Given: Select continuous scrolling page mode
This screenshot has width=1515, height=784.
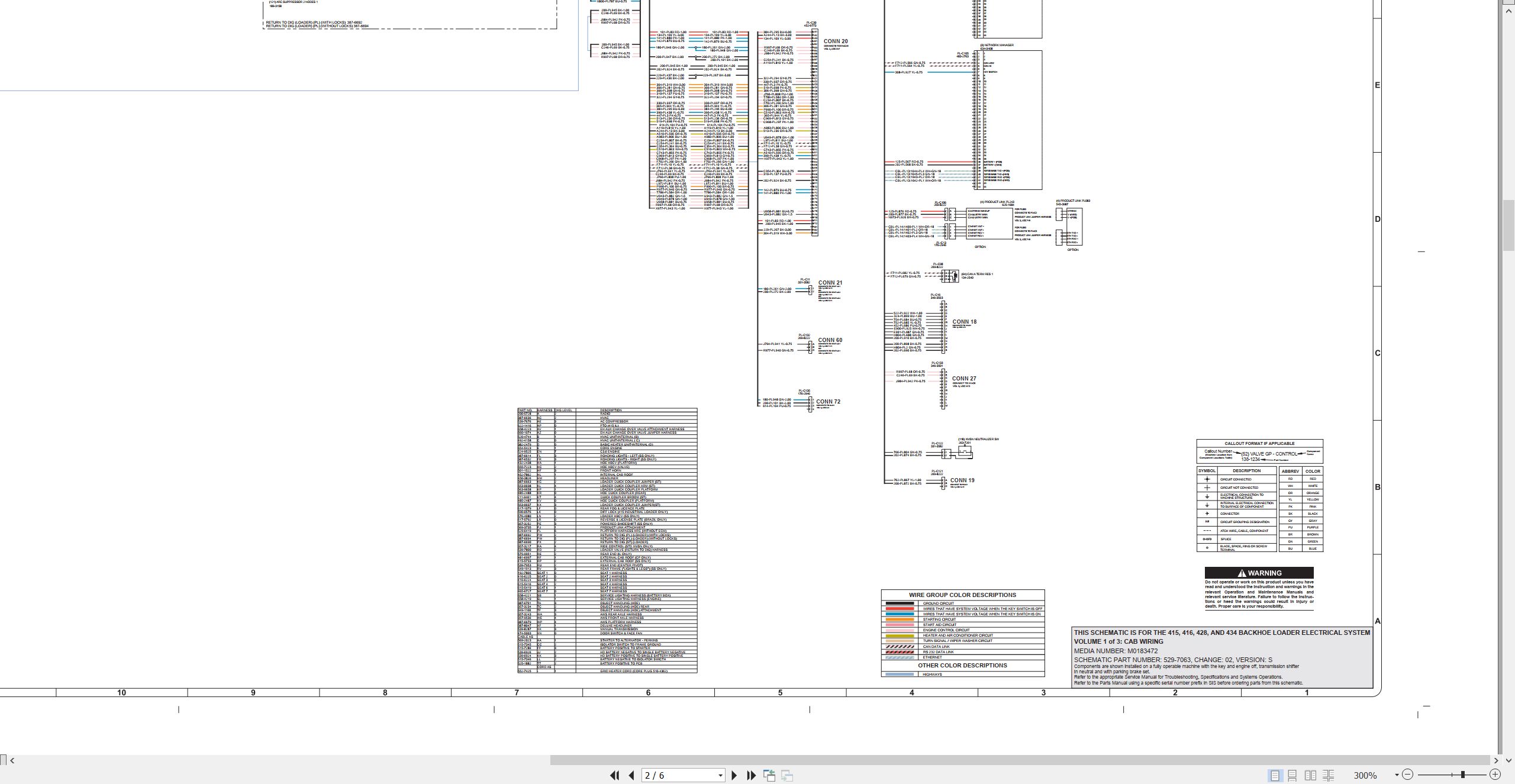Looking at the screenshot, I should pos(1292,775).
